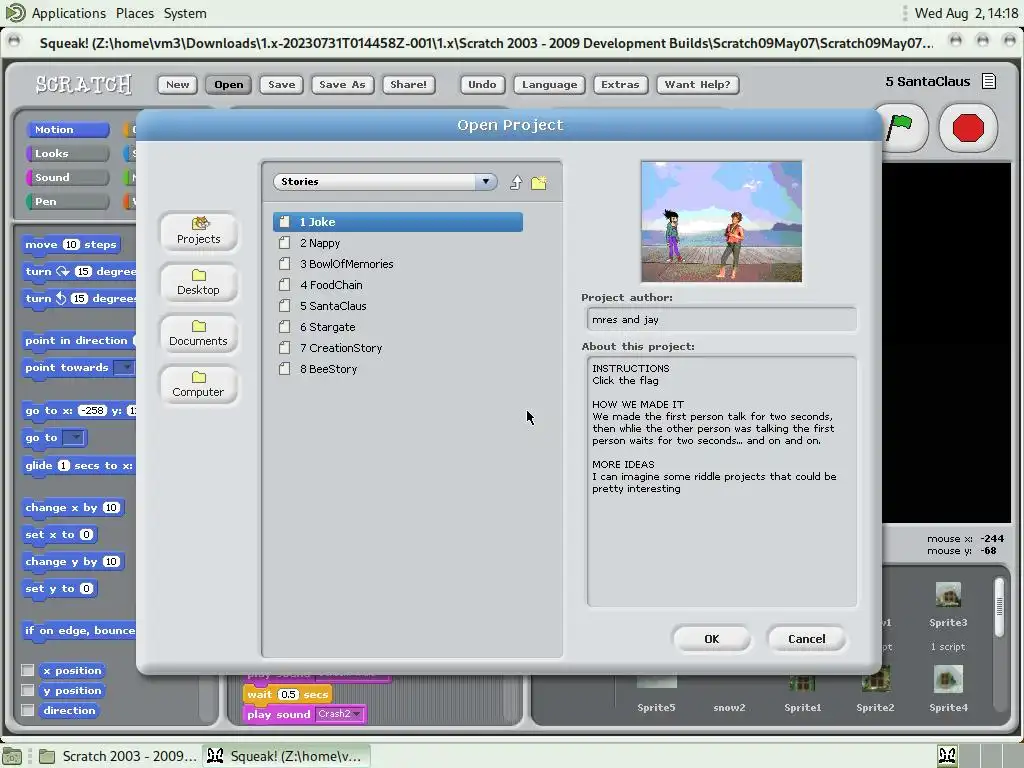Open Applications menu in top panel
This screenshot has width=1024, height=768.
click(x=69, y=13)
